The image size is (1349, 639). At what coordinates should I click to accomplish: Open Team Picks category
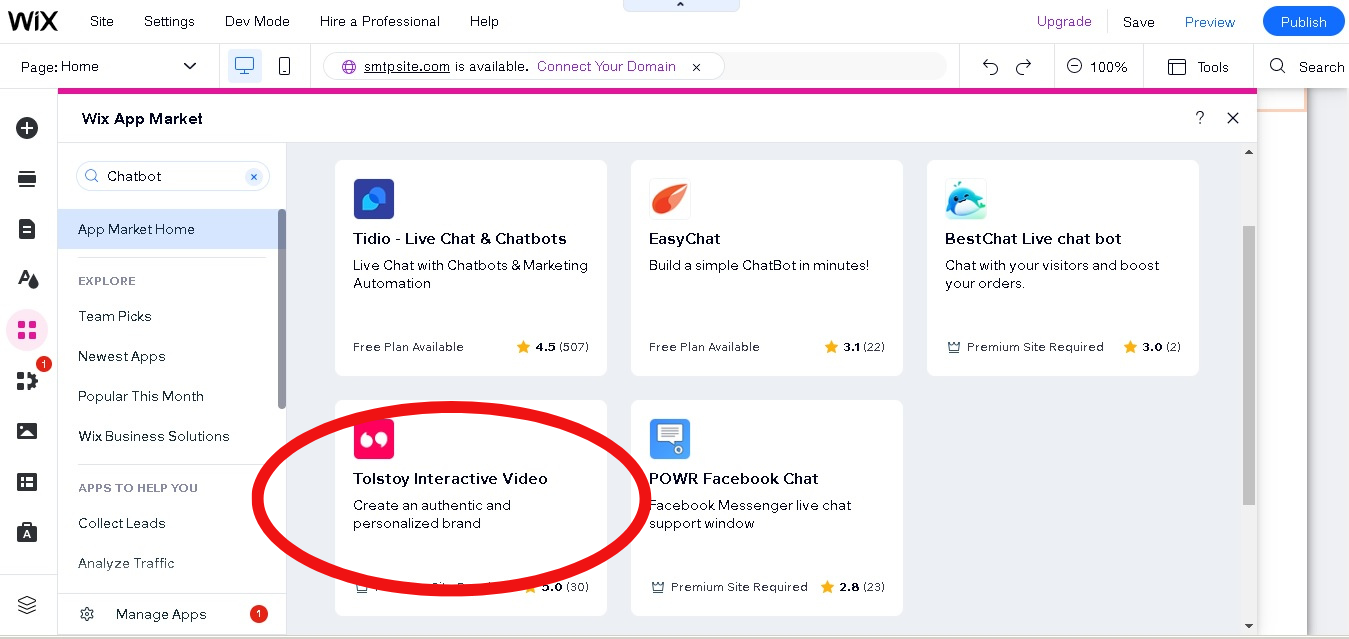click(x=115, y=316)
